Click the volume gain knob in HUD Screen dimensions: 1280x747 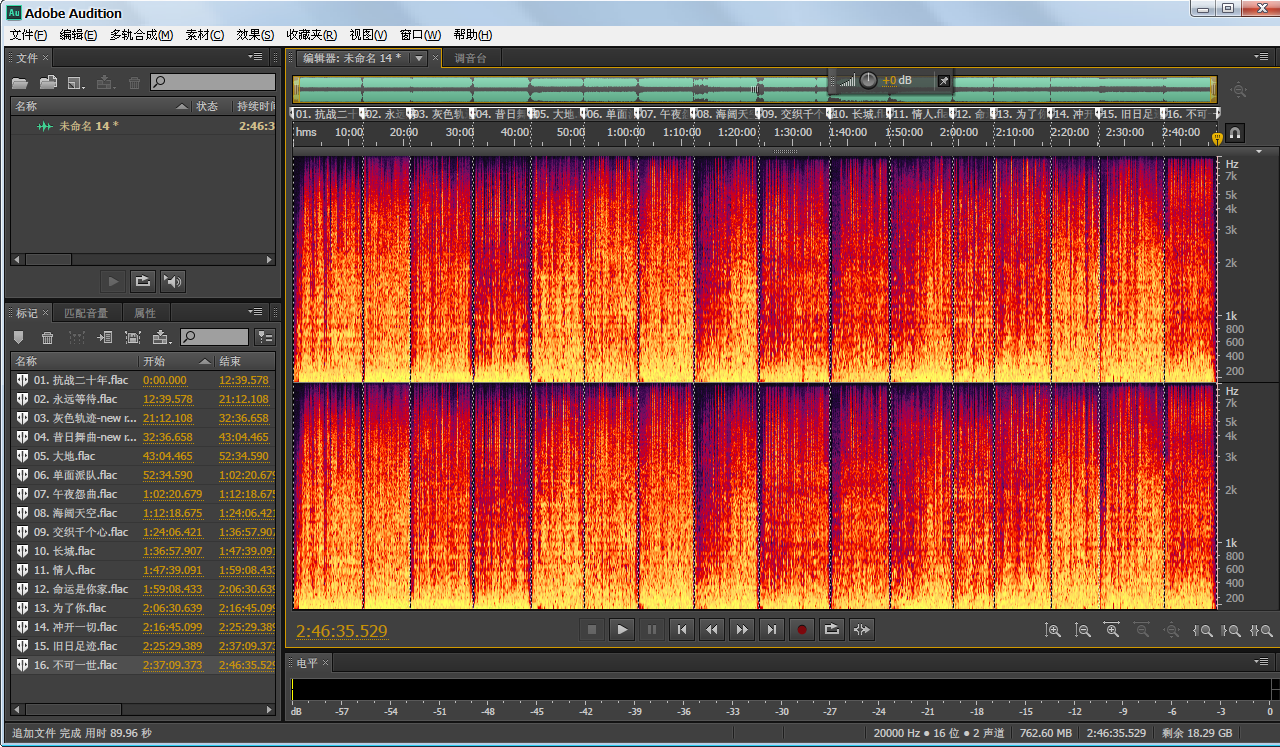[x=868, y=80]
